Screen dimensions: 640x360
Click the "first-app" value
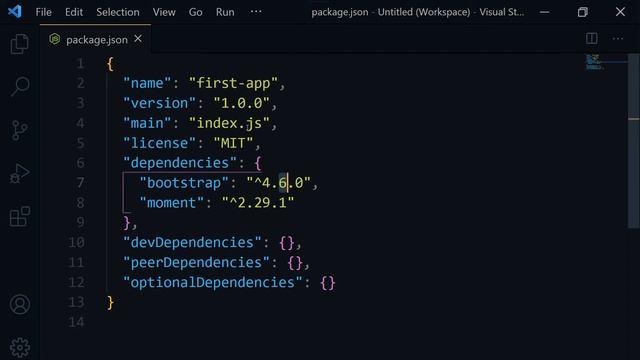233,84
